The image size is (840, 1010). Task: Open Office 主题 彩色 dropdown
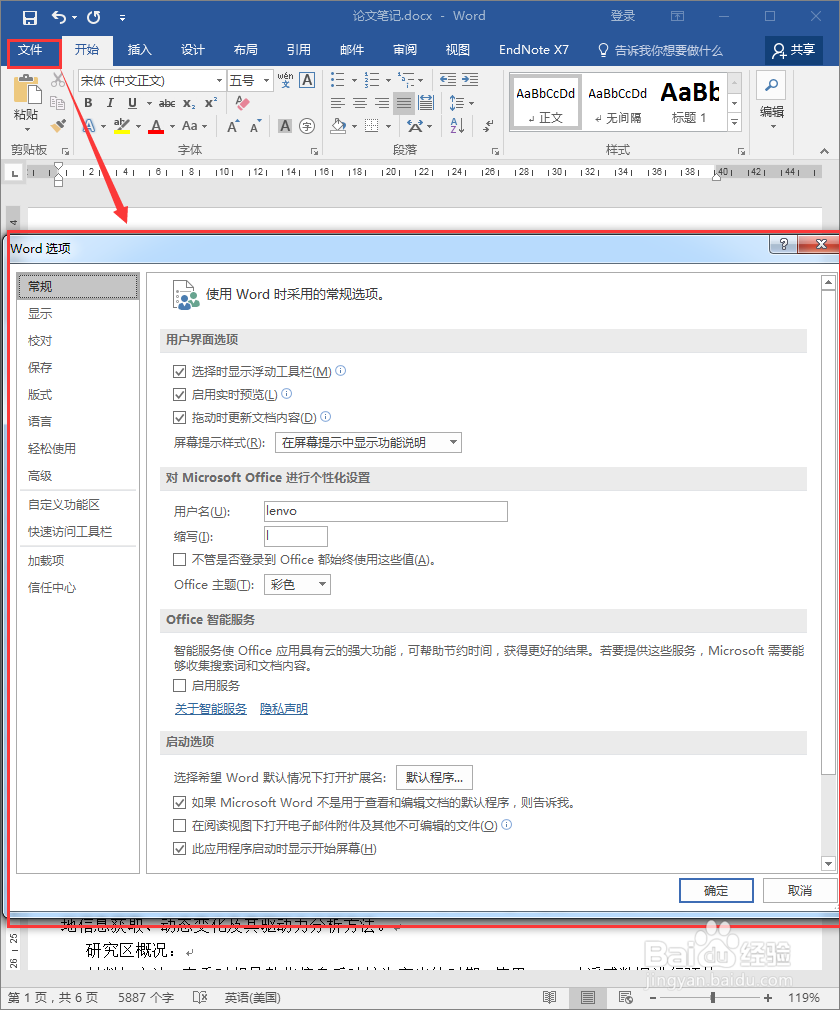coord(297,585)
